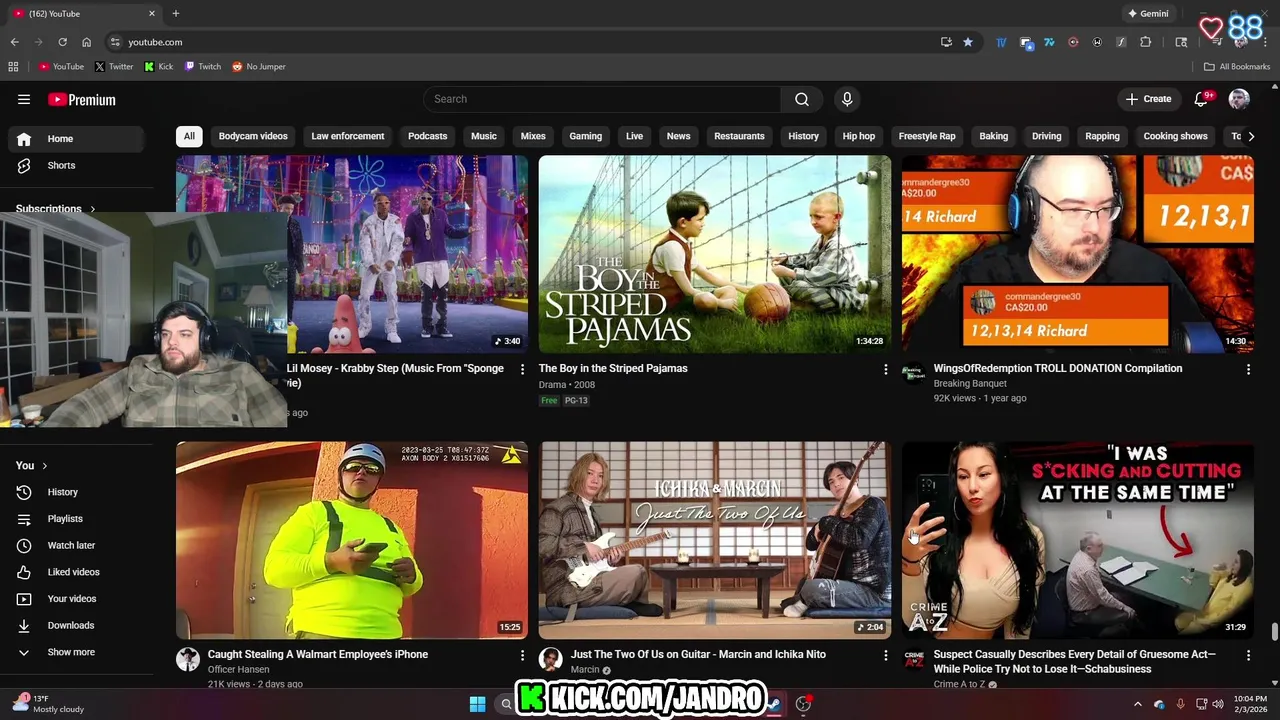Screen dimensions: 1280x720
Task: Open the Gemini button in Chrome
Action: click(x=1148, y=14)
